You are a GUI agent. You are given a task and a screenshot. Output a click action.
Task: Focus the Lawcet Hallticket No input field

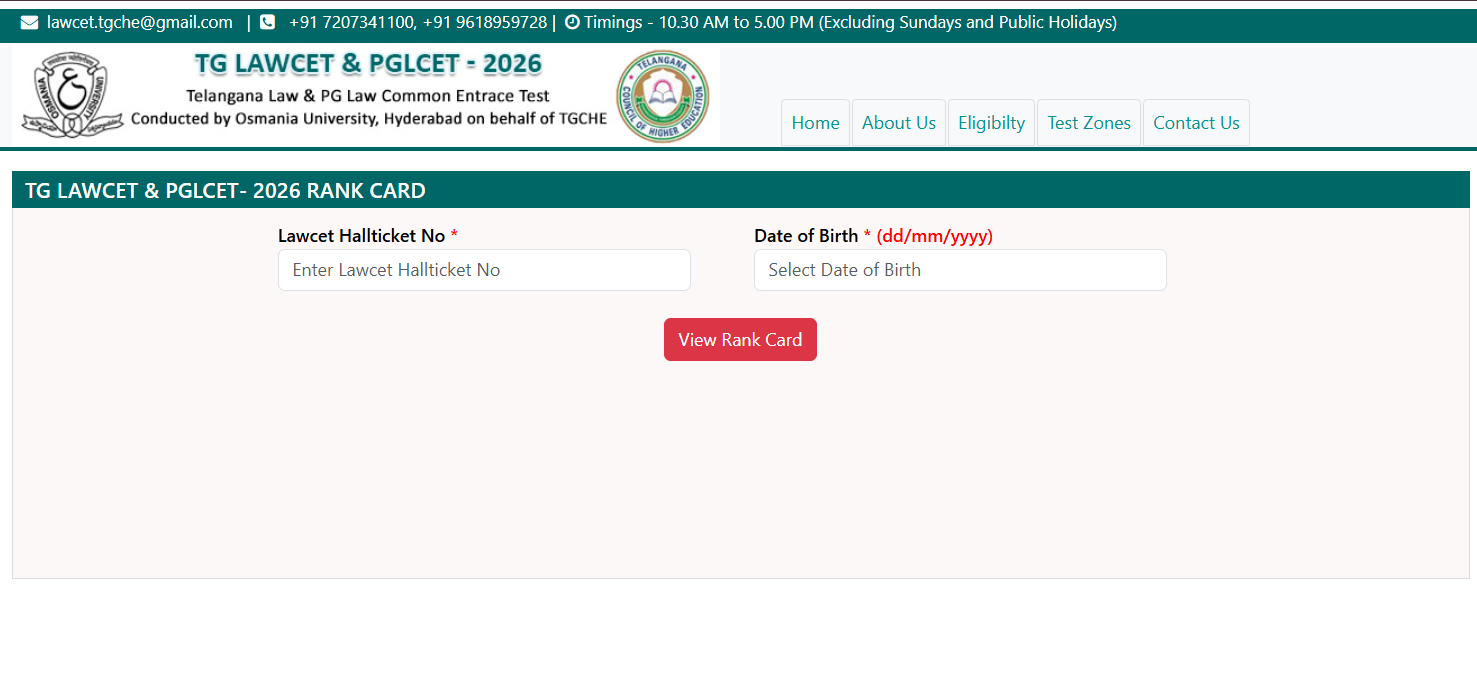[x=484, y=270]
